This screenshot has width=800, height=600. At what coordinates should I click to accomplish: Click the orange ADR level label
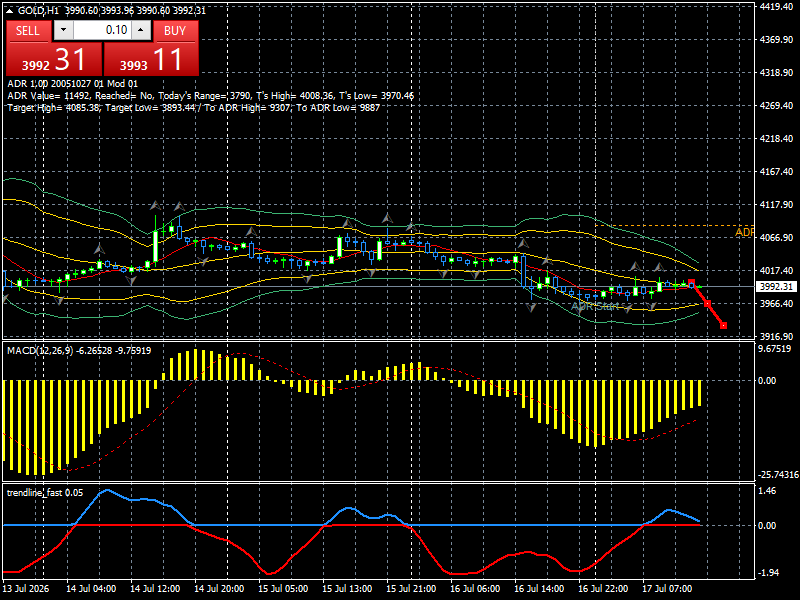(x=744, y=233)
